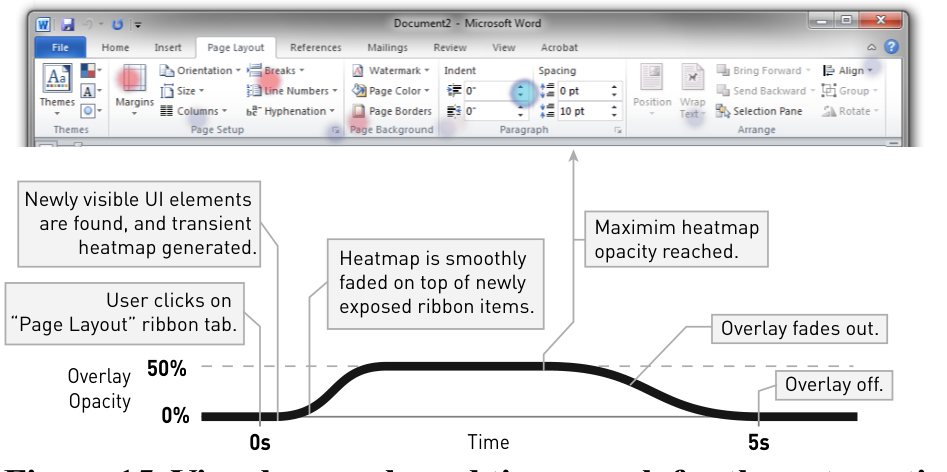The height and width of the screenshot is (472, 947).
Task: Click the Wrap Text button
Action: (692, 91)
